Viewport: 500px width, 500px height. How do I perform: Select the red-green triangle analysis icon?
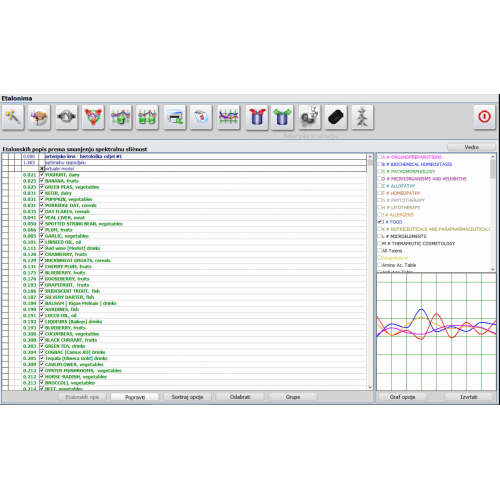click(x=93, y=117)
